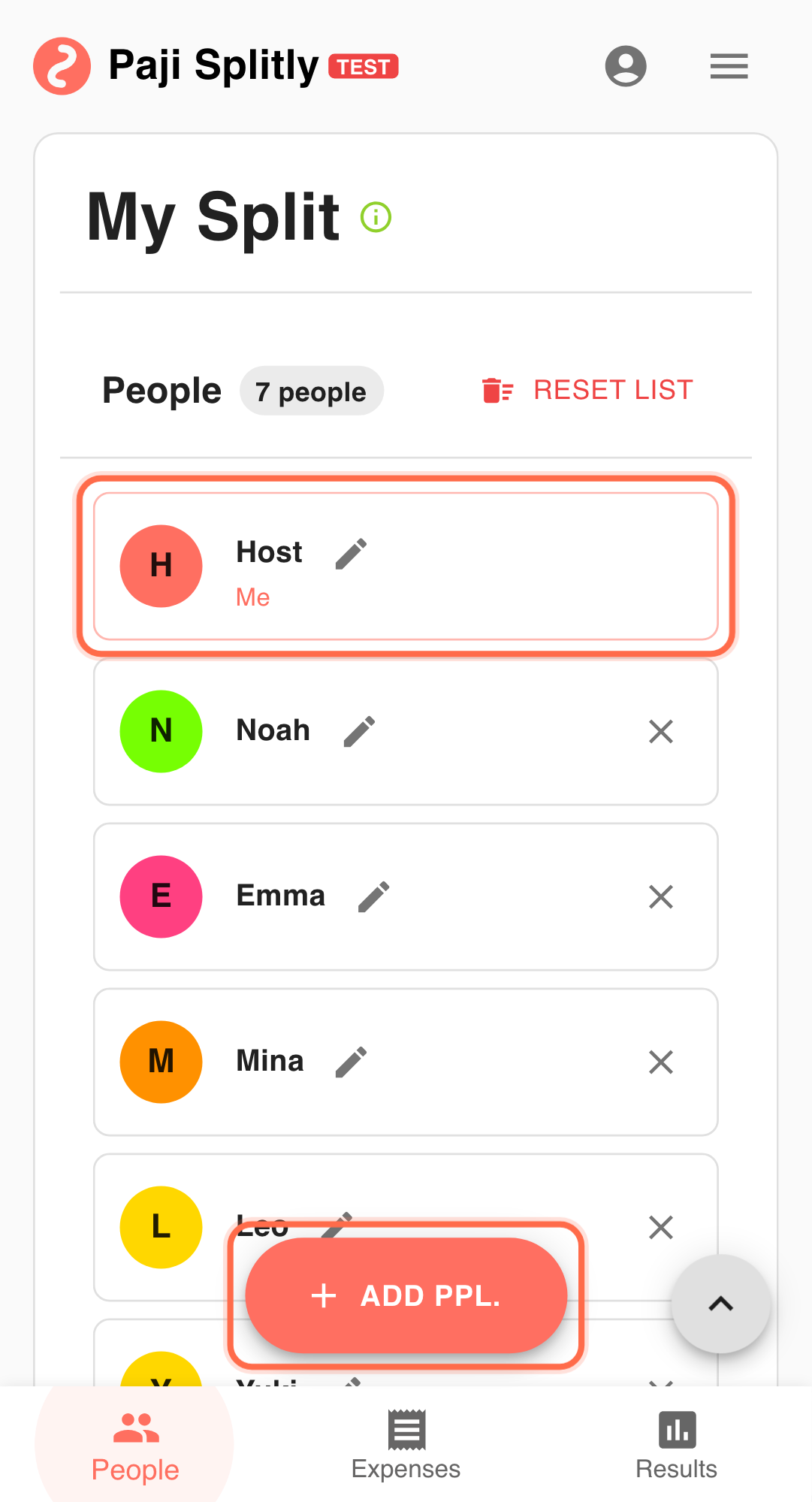Click Noah's green avatar circle
Image resolution: width=812 pixels, height=1502 pixels.
coord(161,731)
